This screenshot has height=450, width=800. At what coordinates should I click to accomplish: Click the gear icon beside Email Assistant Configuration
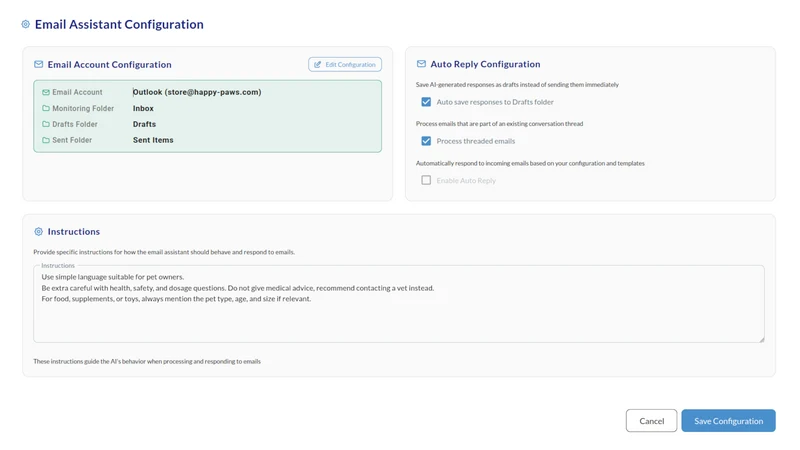pos(26,24)
